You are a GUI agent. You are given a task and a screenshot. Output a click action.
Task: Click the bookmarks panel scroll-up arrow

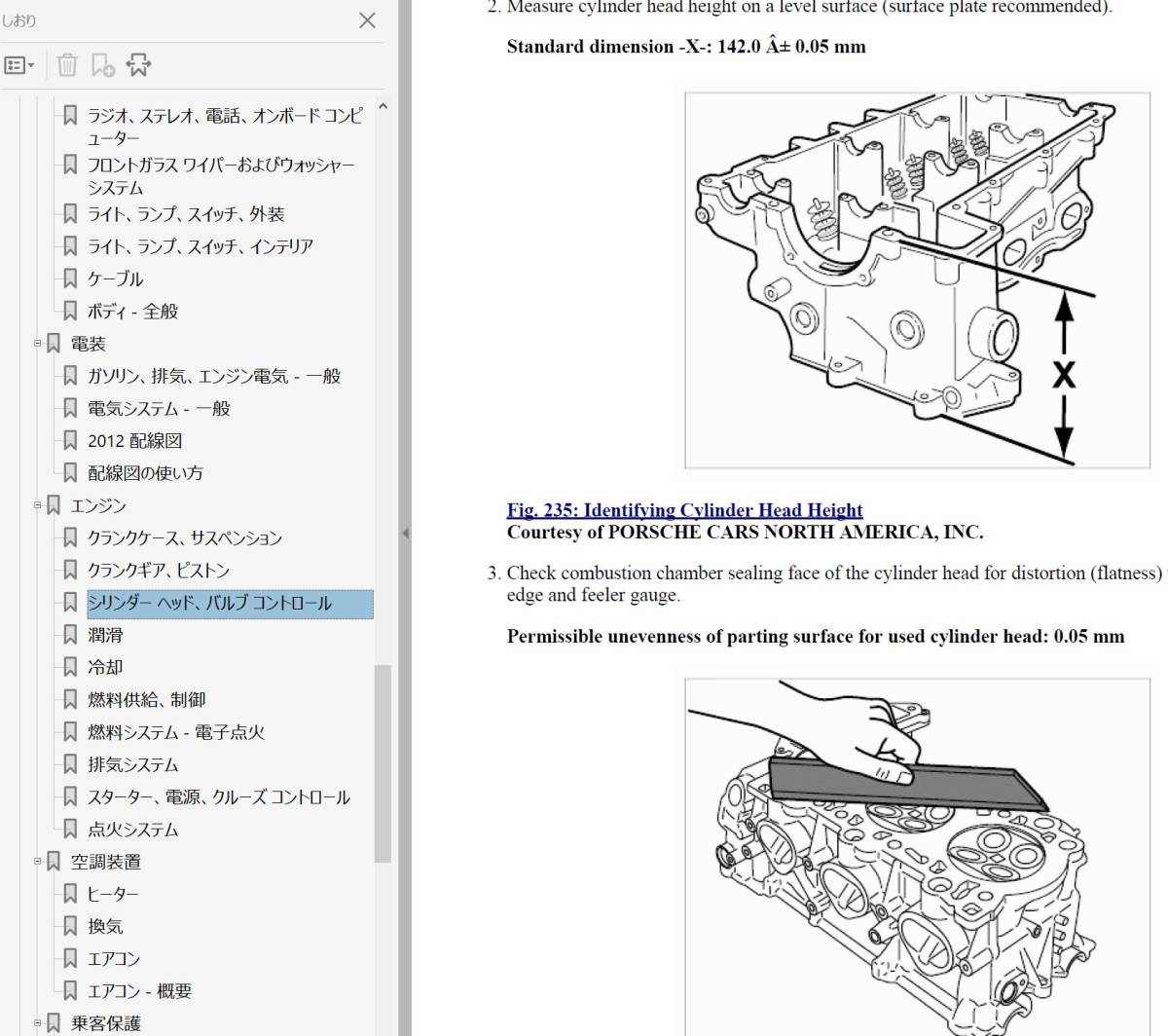383,107
